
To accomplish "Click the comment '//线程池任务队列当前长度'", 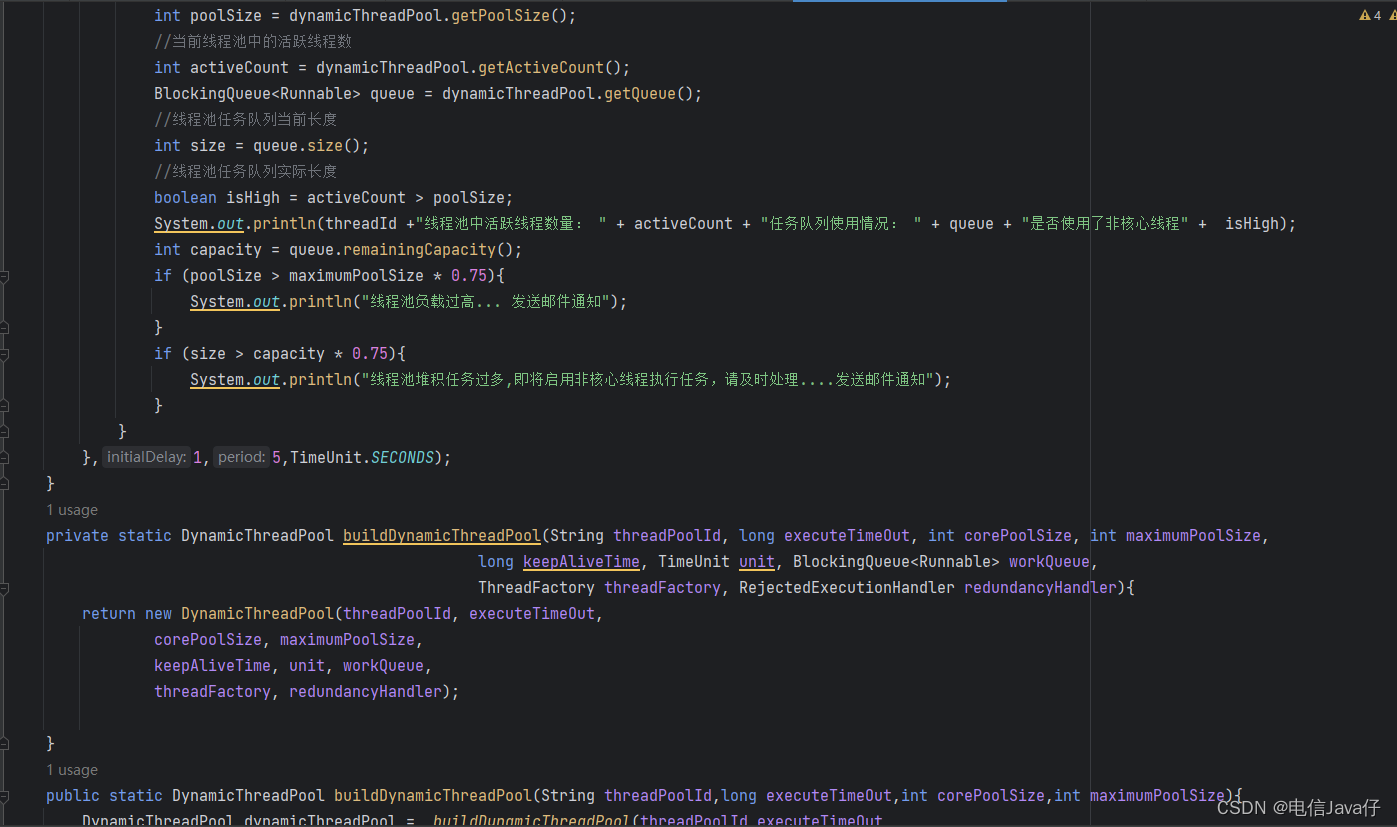I will click(x=246, y=120).
